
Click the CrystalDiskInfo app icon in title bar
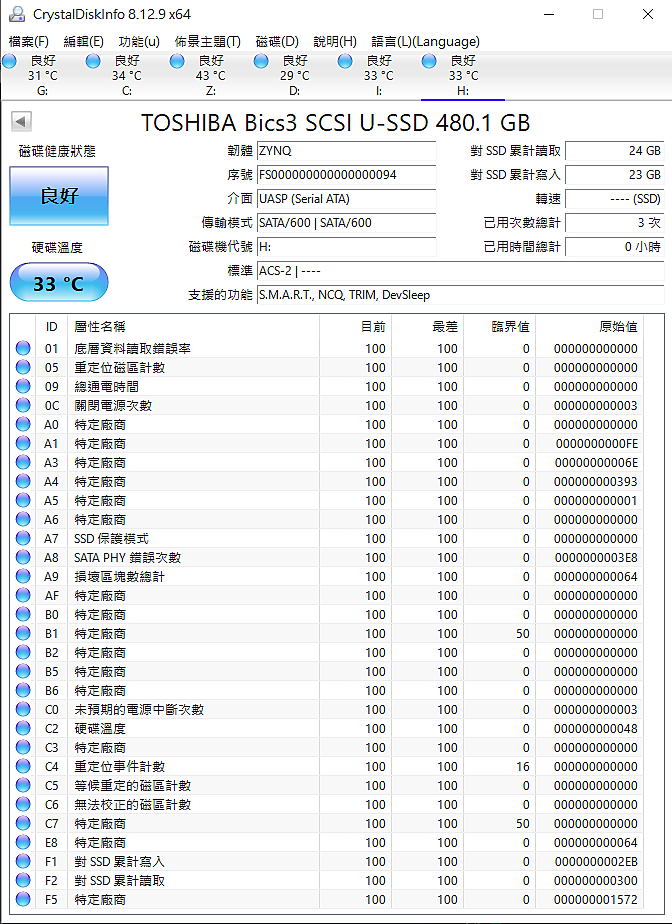point(17,14)
